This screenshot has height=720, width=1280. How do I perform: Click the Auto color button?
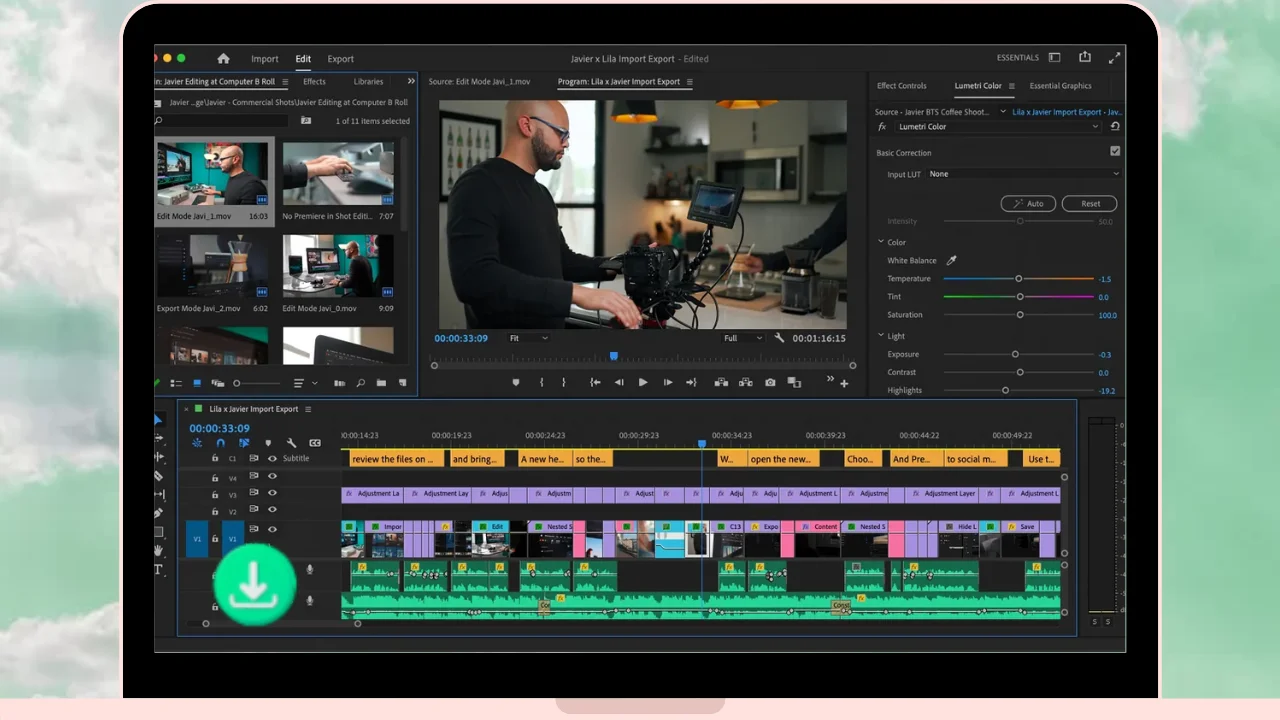point(1028,203)
